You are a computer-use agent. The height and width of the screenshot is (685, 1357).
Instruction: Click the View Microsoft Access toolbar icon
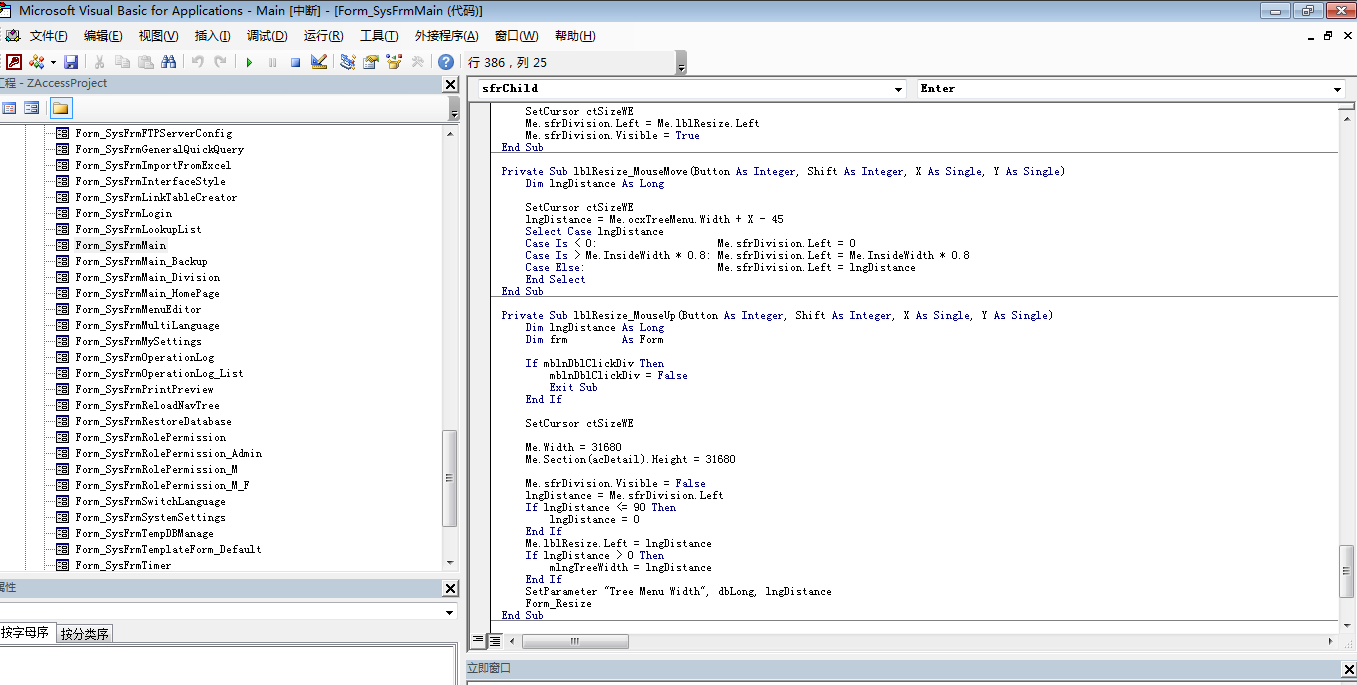point(14,62)
